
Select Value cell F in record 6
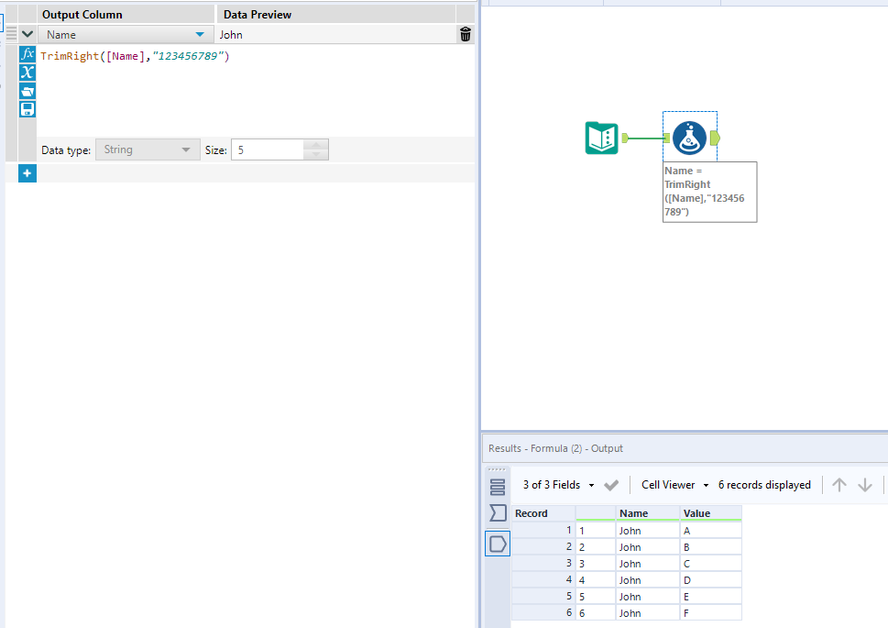click(x=711, y=613)
